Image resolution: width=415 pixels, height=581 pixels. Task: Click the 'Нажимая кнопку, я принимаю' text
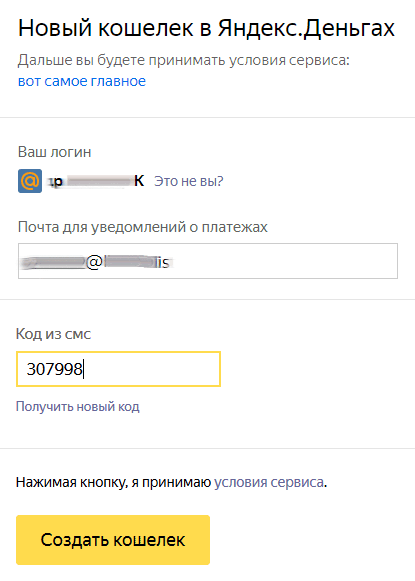coord(113,482)
